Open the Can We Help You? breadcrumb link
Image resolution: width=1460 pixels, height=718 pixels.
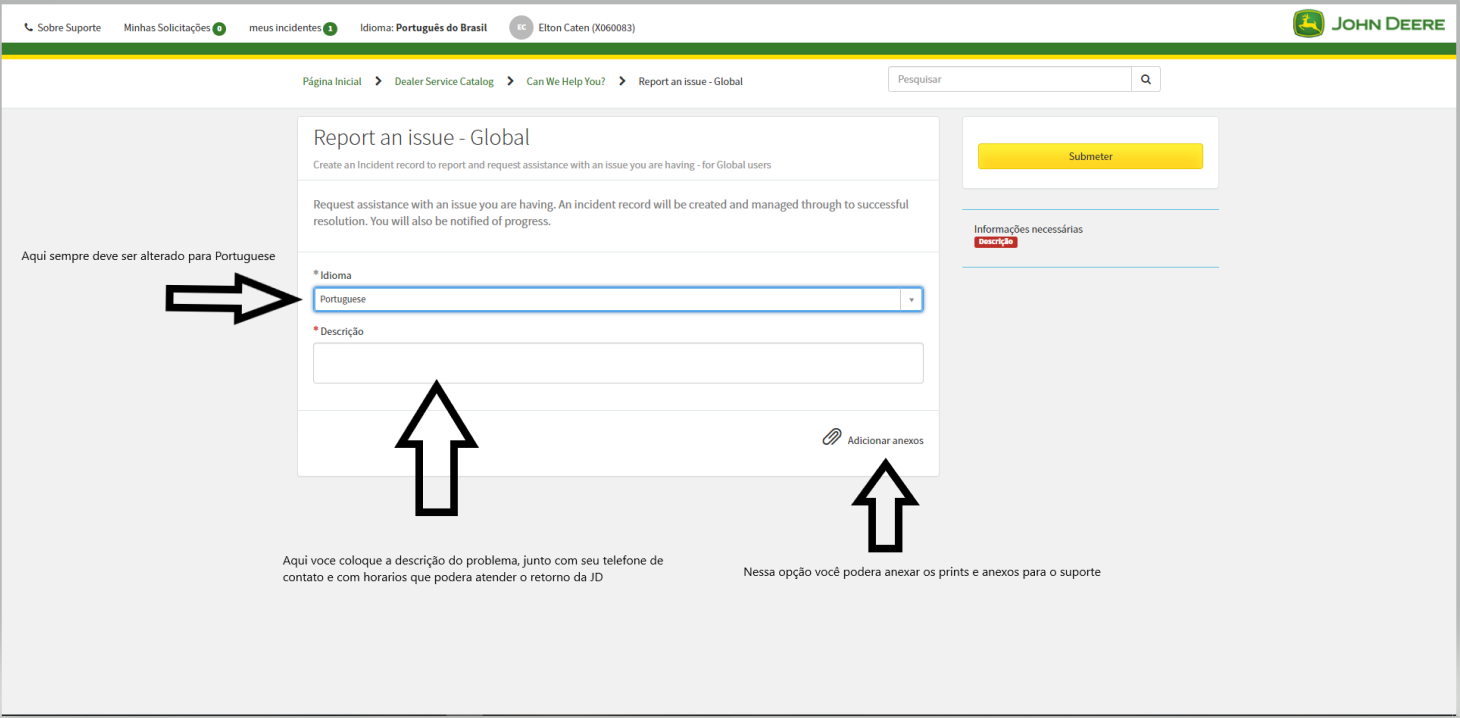click(x=566, y=81)
